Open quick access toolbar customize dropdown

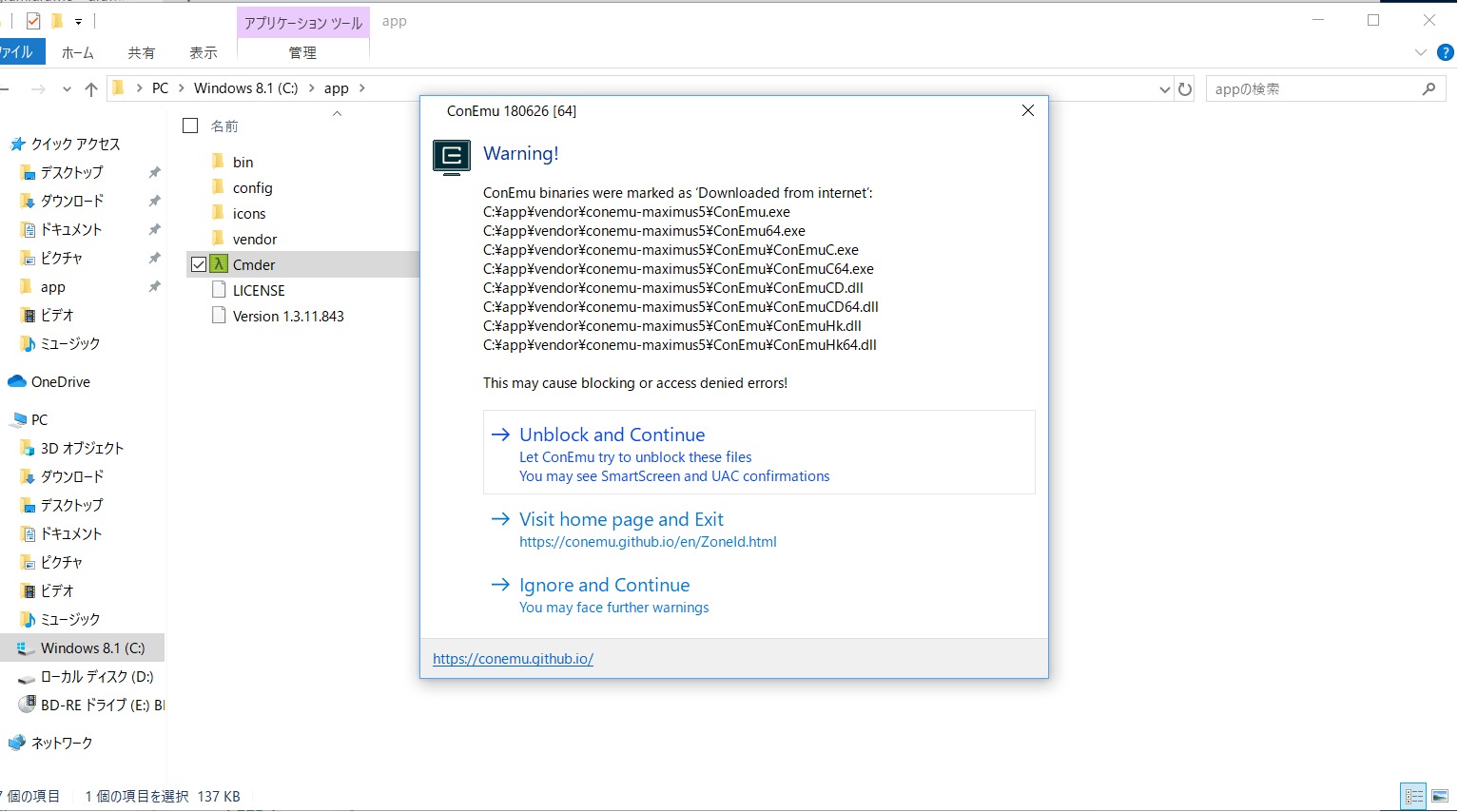[x=78, y=21]
